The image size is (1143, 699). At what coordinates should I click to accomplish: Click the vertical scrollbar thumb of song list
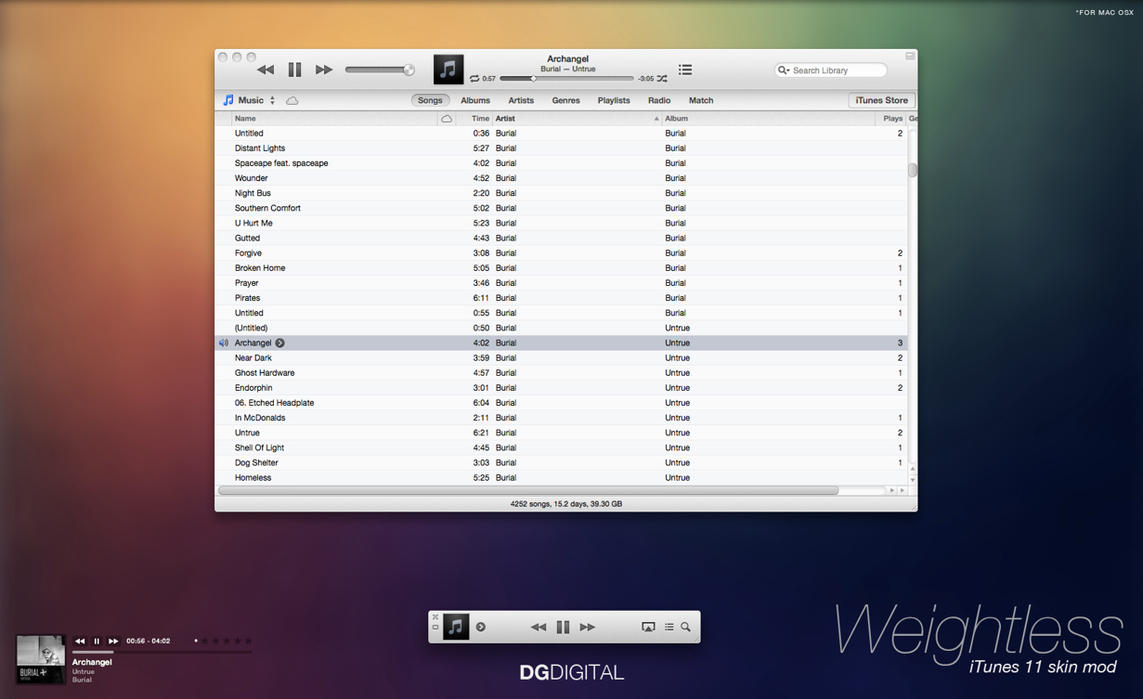[912, 170]
